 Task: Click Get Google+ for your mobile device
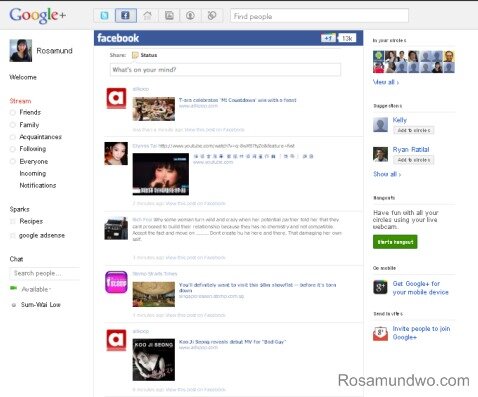point(420,288)
